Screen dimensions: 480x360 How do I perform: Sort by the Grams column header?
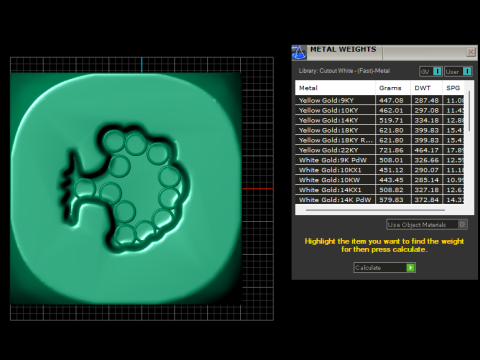393,88
